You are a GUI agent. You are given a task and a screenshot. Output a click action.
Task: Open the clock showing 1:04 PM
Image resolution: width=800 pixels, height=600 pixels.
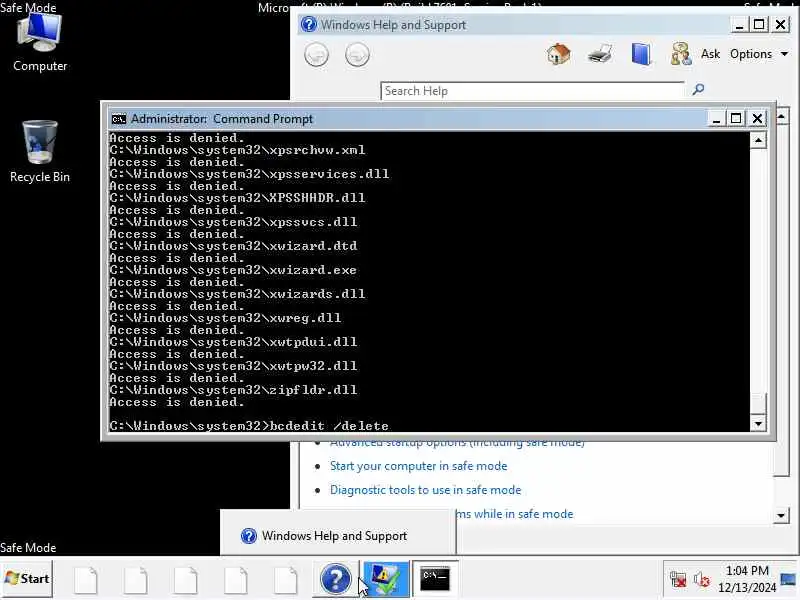tap(747, 579)
